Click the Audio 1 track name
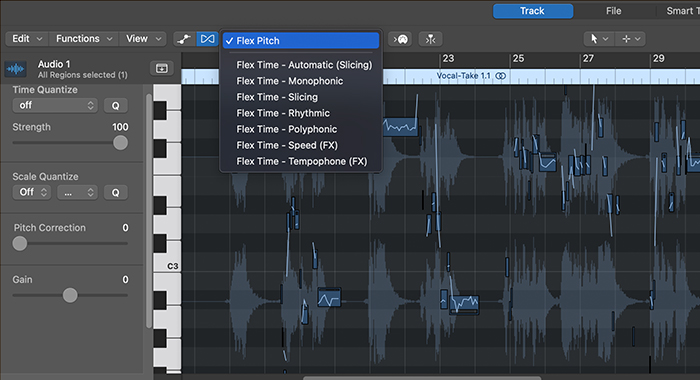Viewport: 700px width, 380px height. coord(54,64)
